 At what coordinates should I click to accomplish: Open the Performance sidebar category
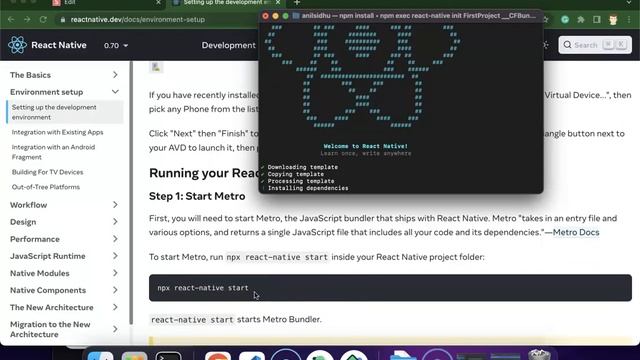(35, 239)
